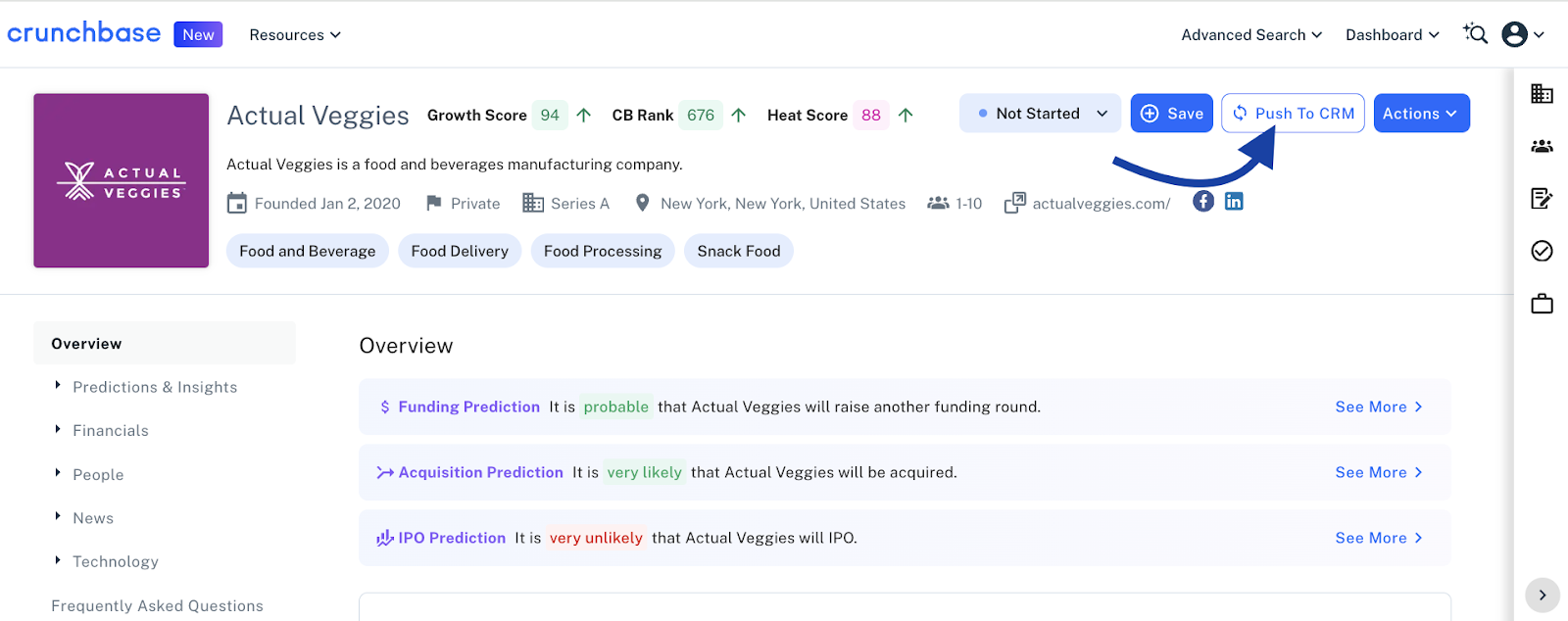Open the Dashboard dropdown
This screenshot has width=1568, height=621.
click(1393, 34)
